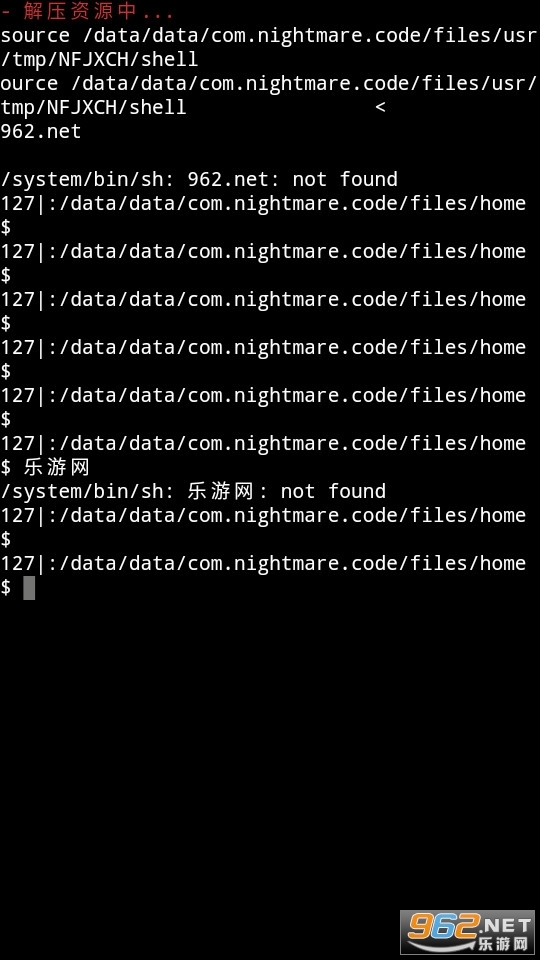
Task: Click the 127| path line directly above the cursor prompt
Action: click(x=263, y=563)
